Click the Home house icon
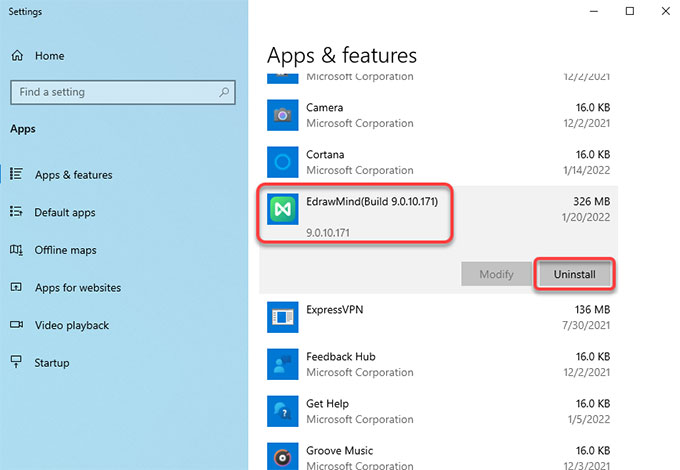680x470 pixels. (x=17, y=55)
